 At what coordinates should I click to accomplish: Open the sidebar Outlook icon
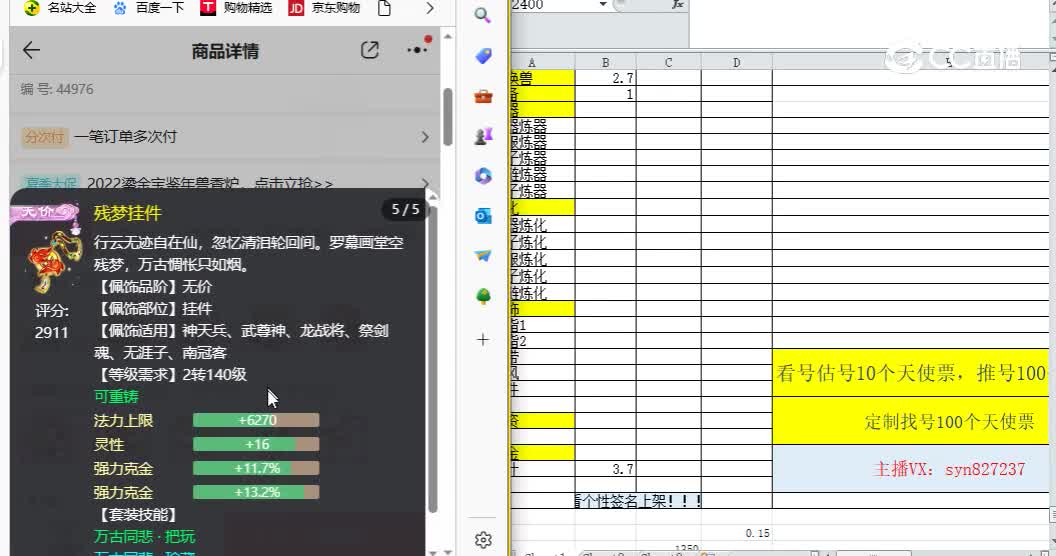point(483,216)
